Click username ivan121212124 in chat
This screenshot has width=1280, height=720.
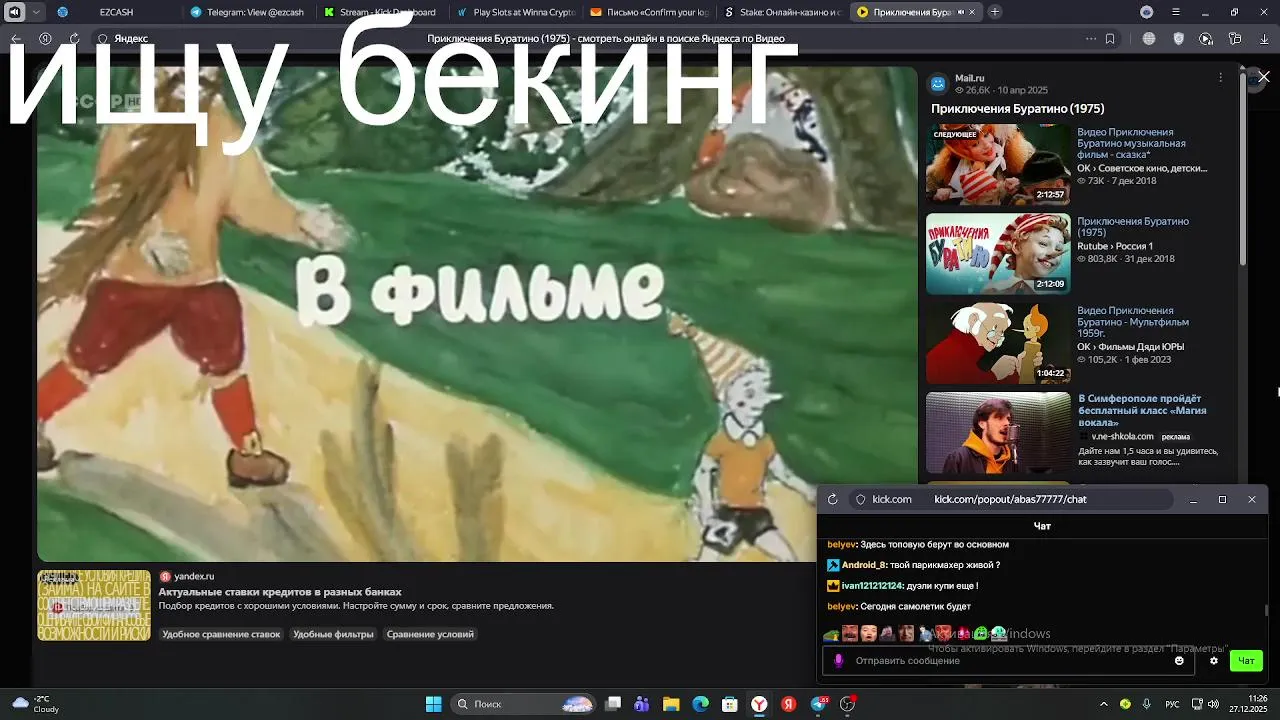coord(872,586)
